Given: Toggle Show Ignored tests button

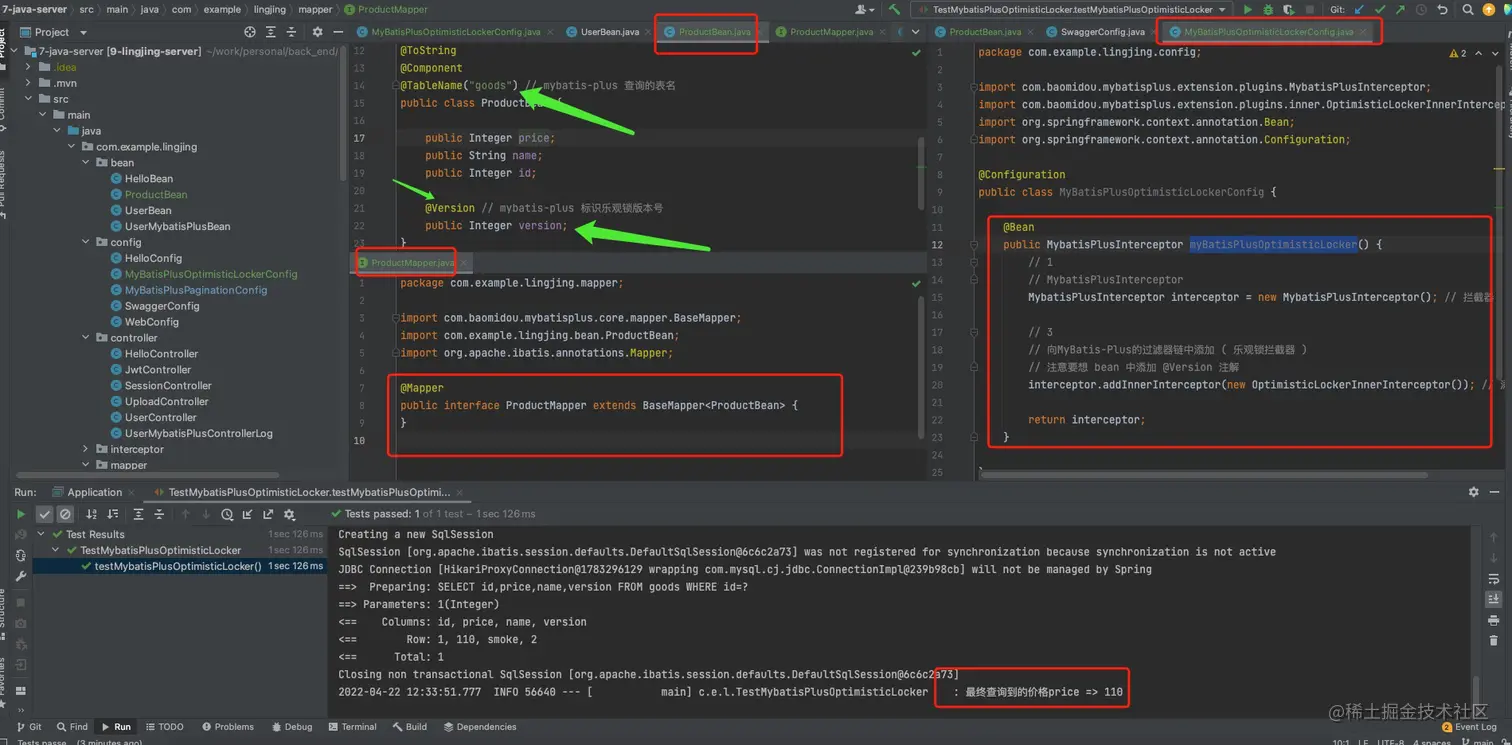Looking at the screenshot, I should [65, 514].
